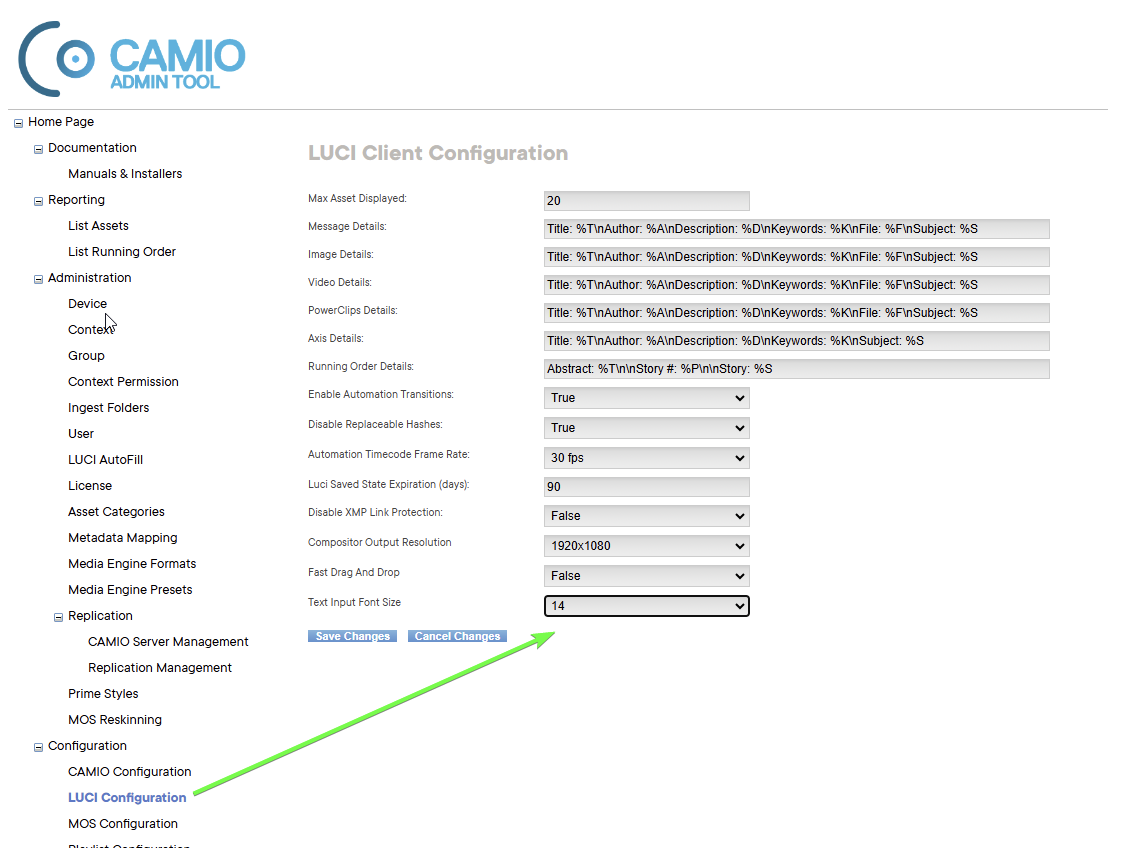Image resolution: width=1123 pixels, height=848 pixels.
Task: Select the Max Asset Displayed field
Action: click(646, 200)
